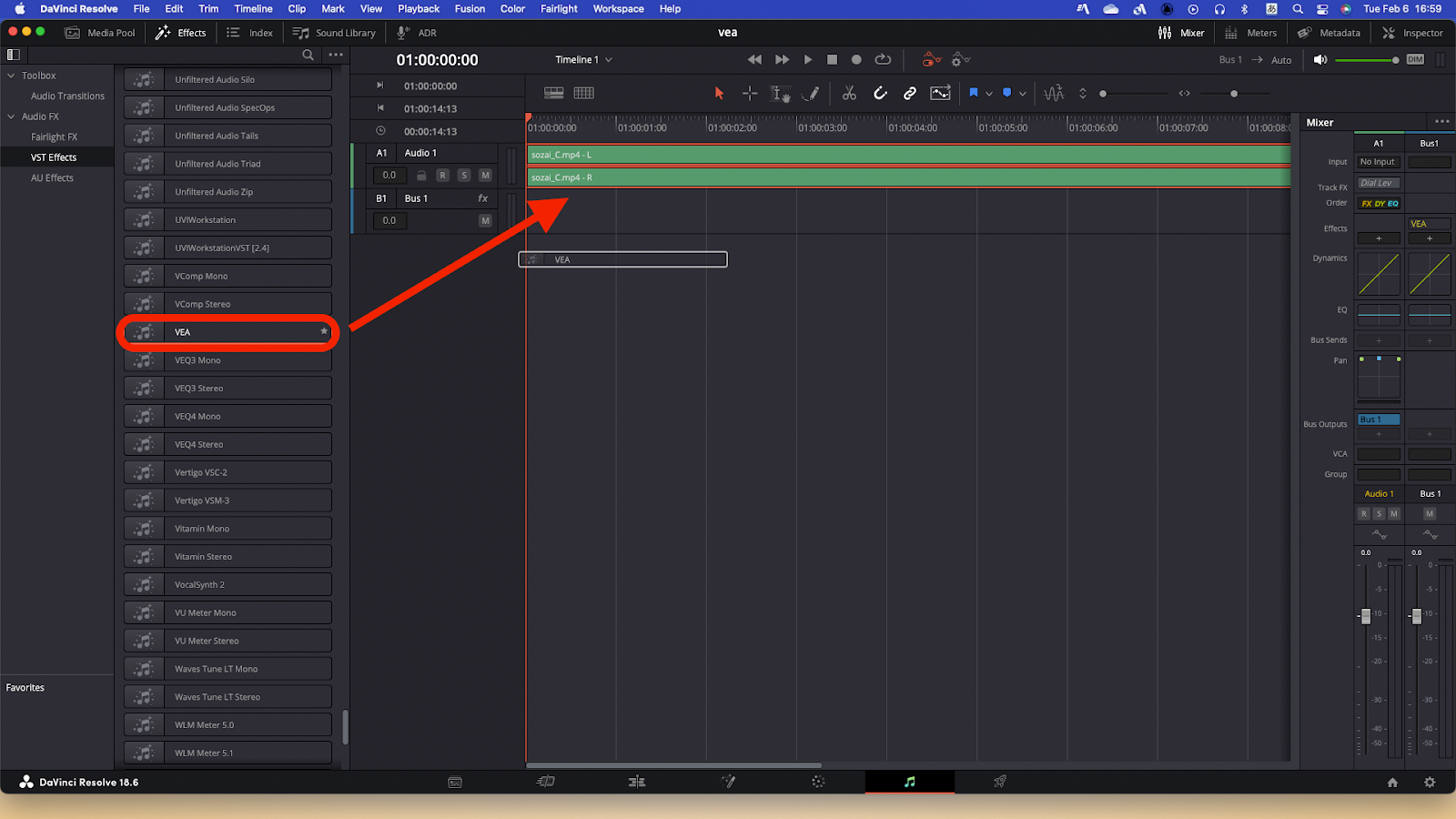1456x819 pixels.
Task: Activate the range selection crosshair tool
Action: (750, 93)
